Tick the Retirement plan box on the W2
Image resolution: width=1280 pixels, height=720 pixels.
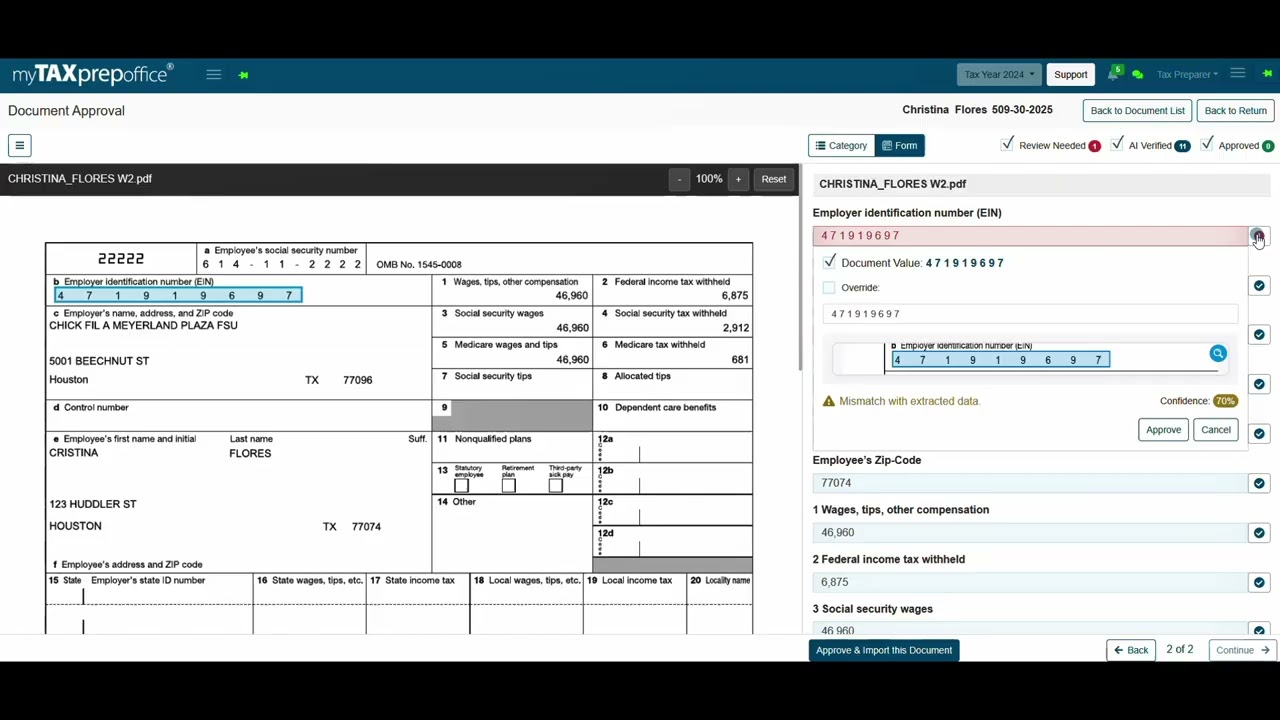click(x=509, y=486)
